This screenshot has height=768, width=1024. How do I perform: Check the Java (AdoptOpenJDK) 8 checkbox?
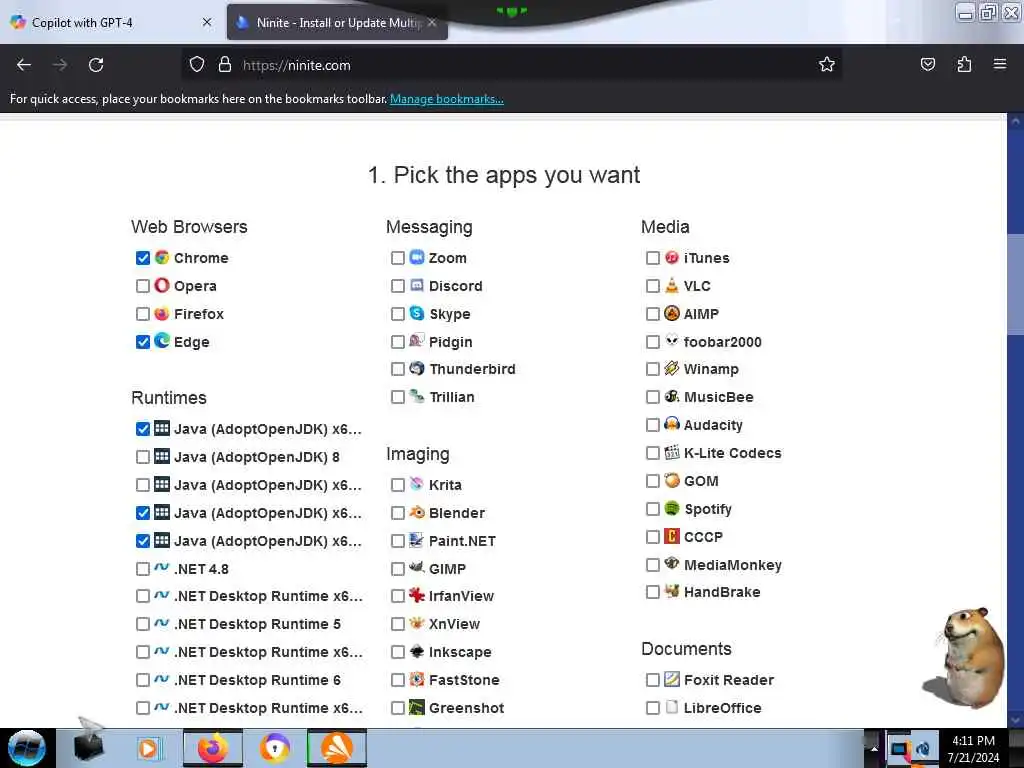click(x=143, y=457)
